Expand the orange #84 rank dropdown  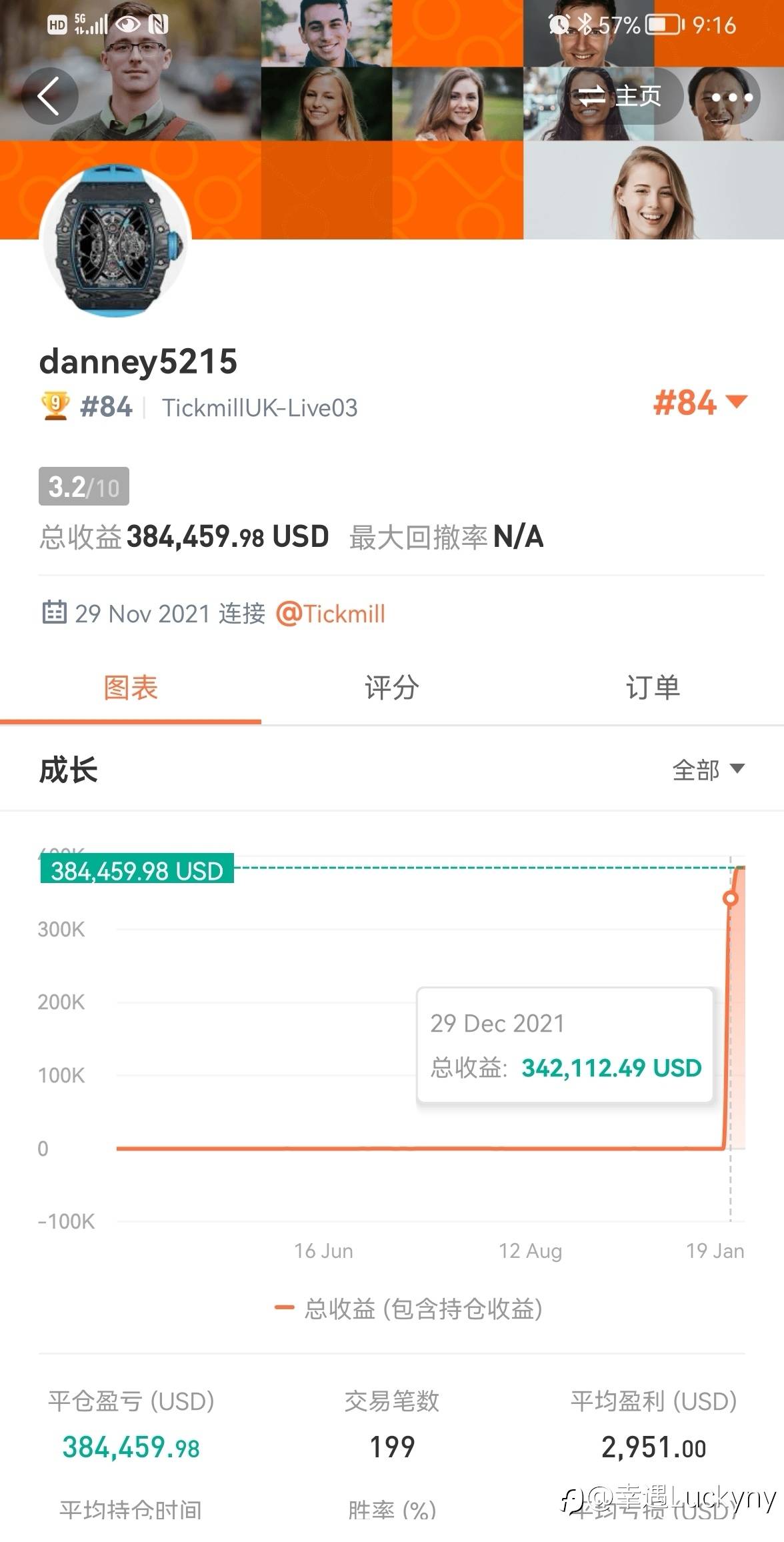(700, 403)
